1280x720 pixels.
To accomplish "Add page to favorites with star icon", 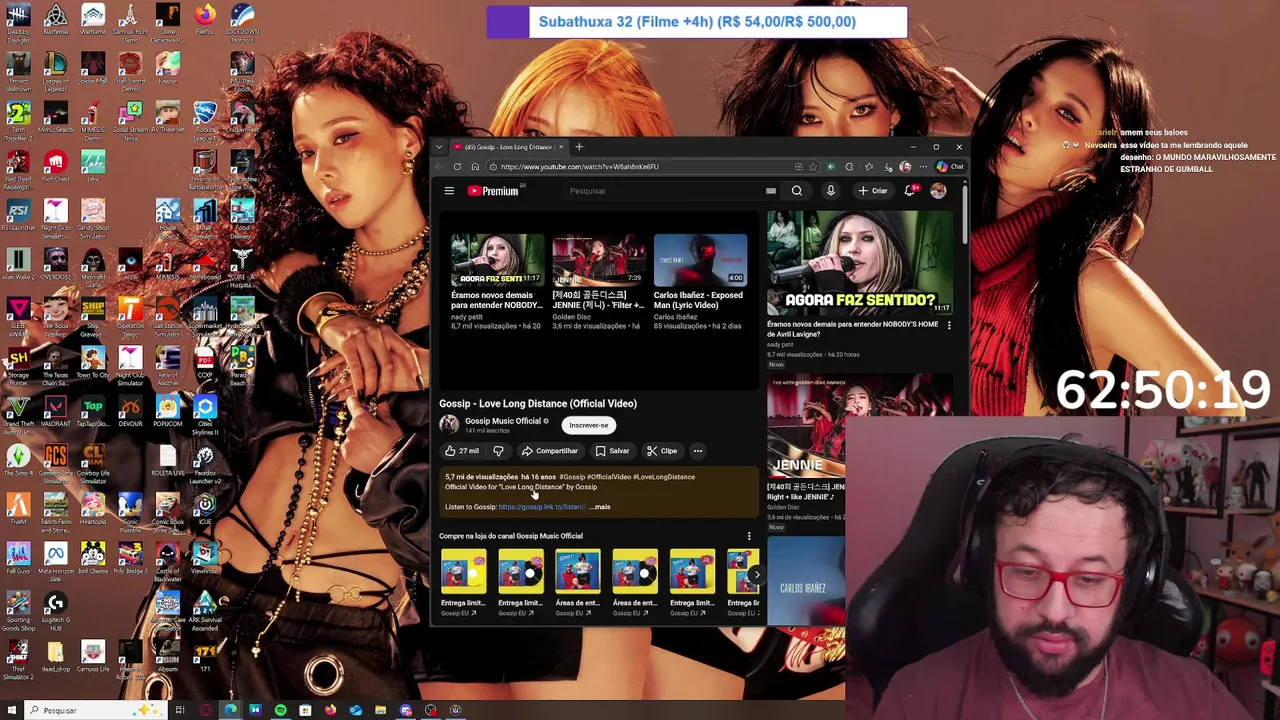I will [x=813, y=167].
